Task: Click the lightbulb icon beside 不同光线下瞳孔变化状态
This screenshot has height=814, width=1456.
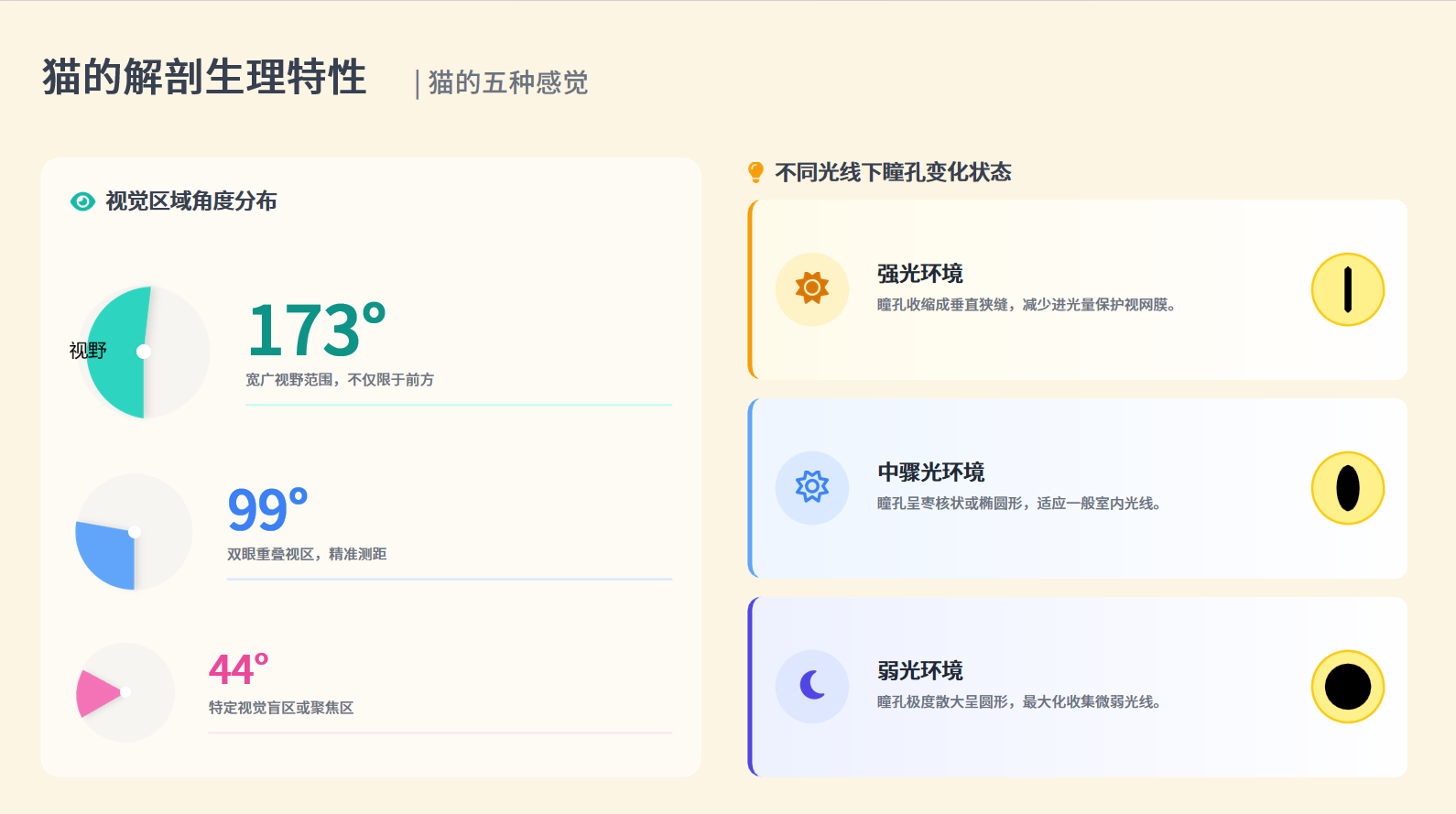Action: [x=755, y=172]
